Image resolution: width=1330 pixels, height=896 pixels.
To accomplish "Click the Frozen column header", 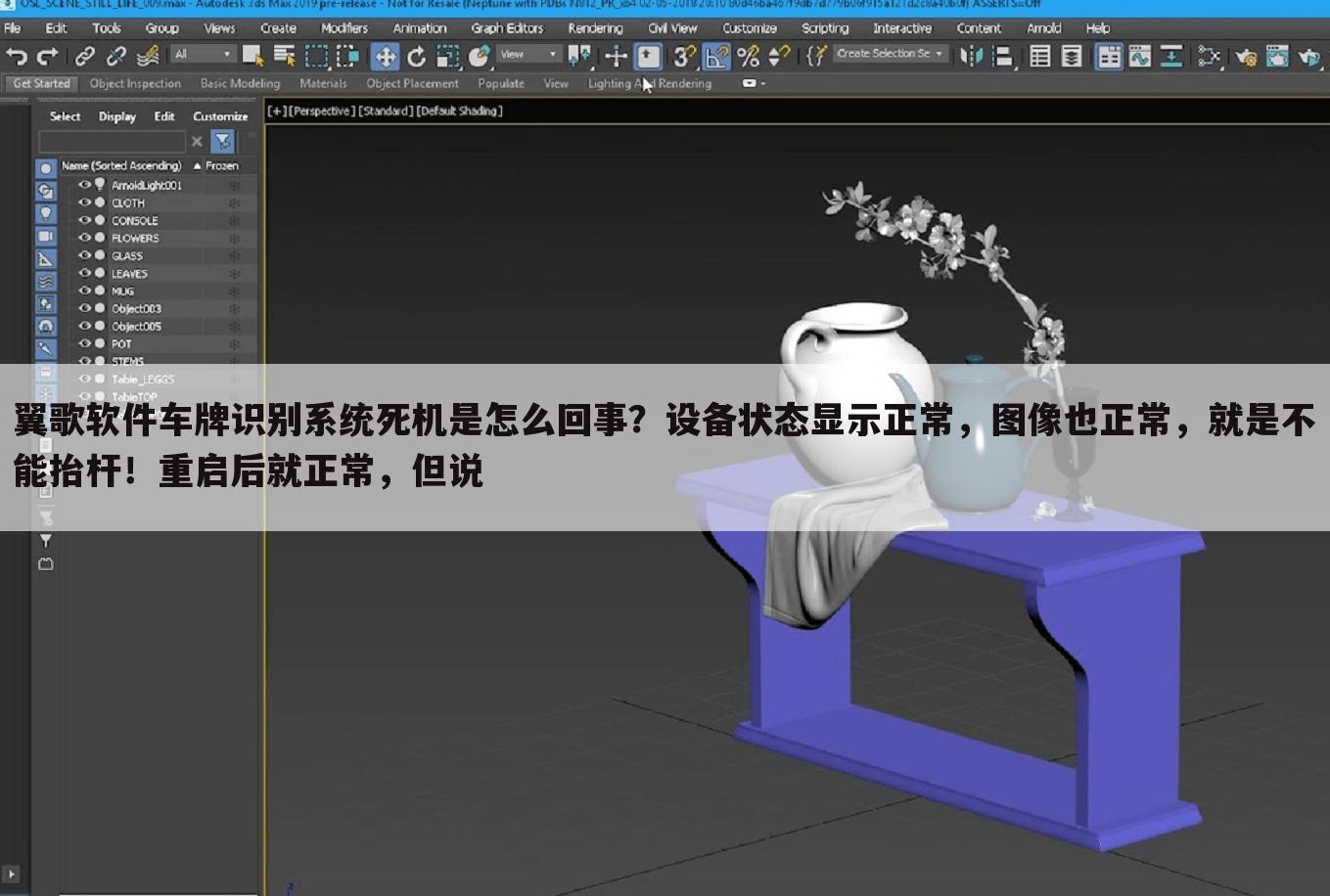I will [222, 165].
